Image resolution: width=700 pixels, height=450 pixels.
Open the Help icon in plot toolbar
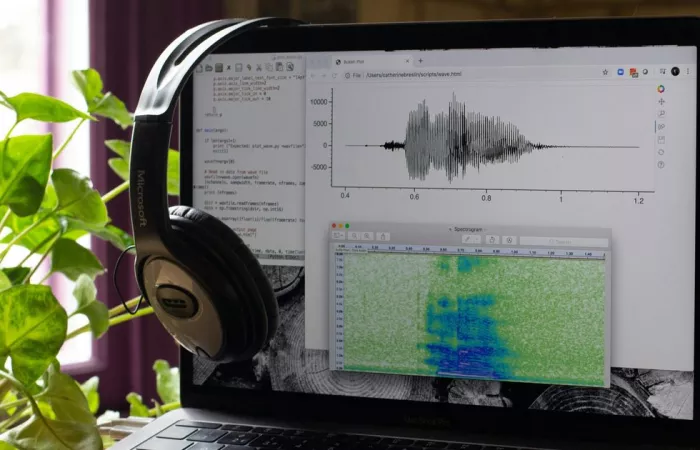[x=661, y=165]
